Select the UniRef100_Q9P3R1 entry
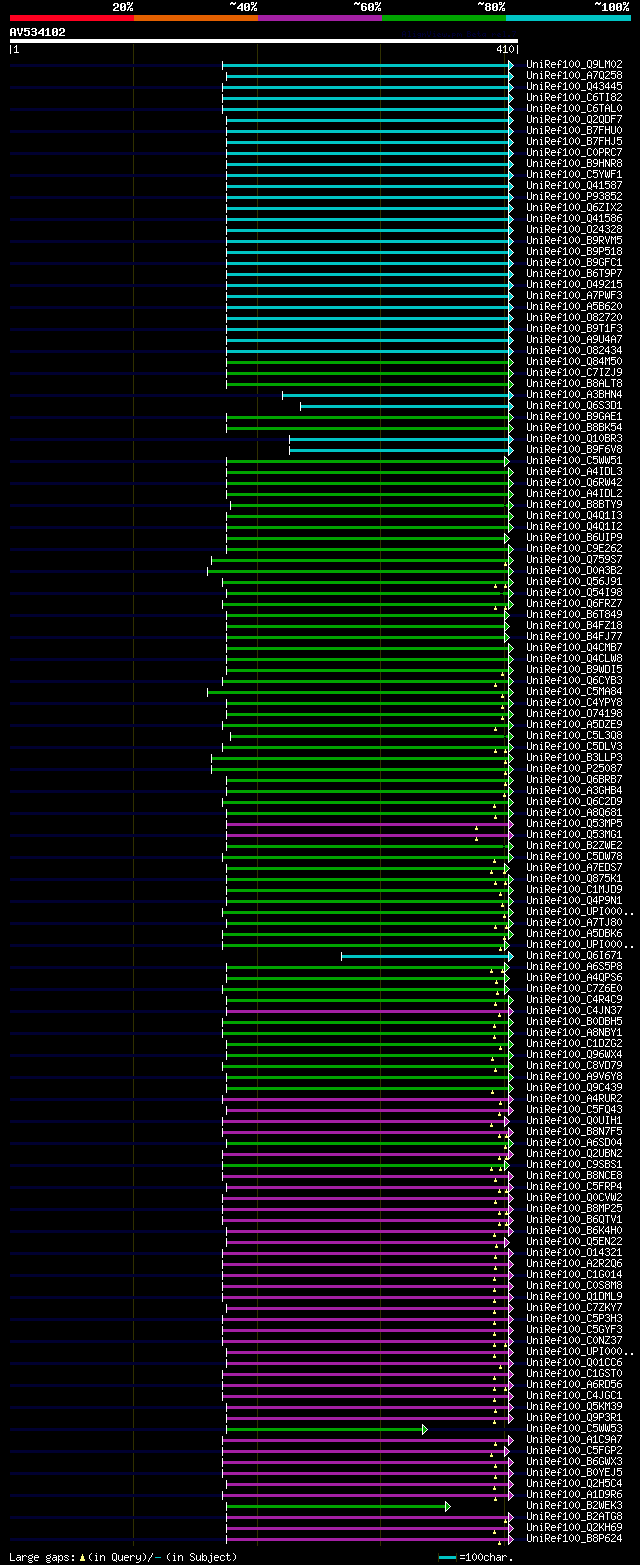640x1565 pixels. point(574,1417)
